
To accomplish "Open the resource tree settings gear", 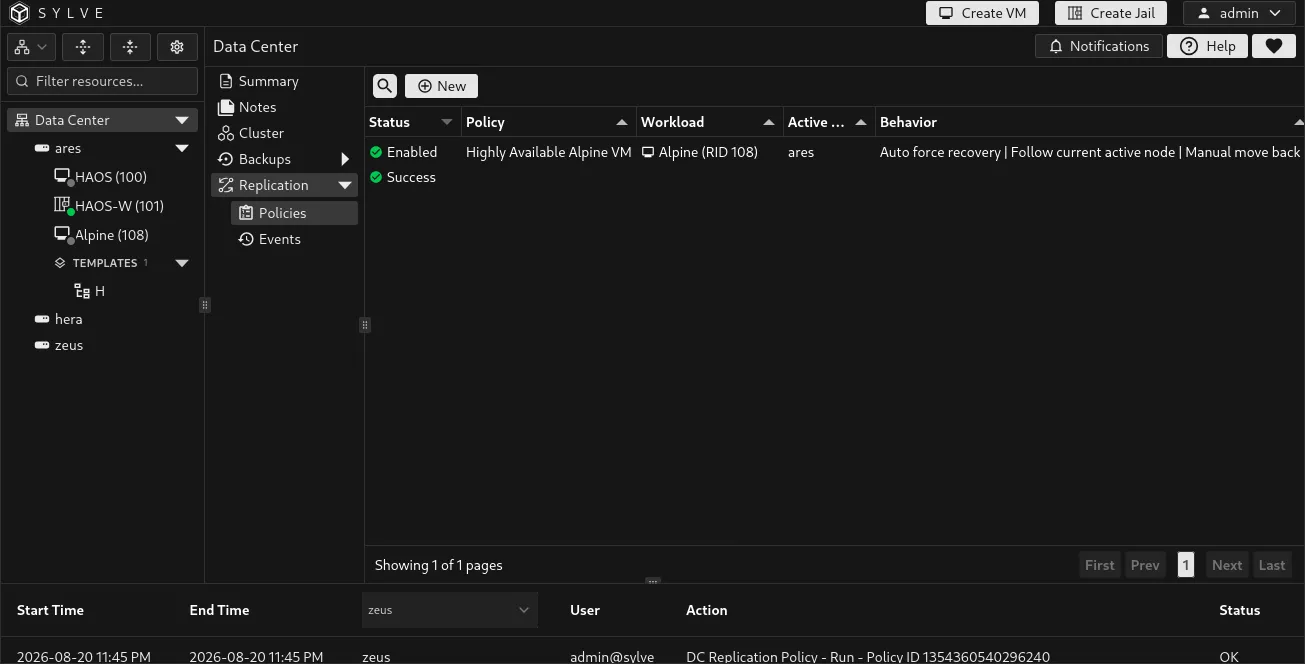I will (x=177, y=47).
